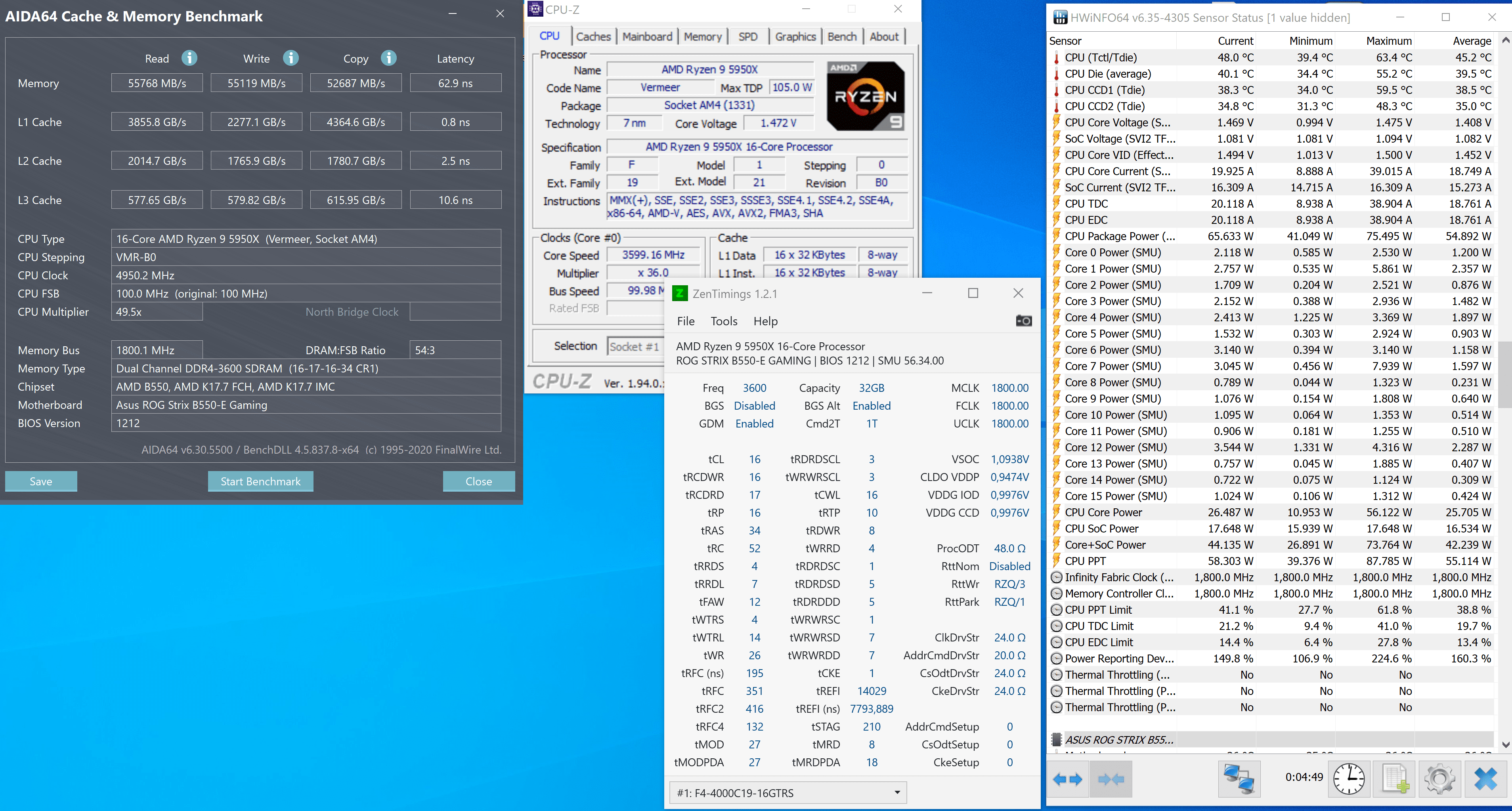Open the Help menu in ZenTimings
Screen dimensions: 1512x811
click(765, 321)
